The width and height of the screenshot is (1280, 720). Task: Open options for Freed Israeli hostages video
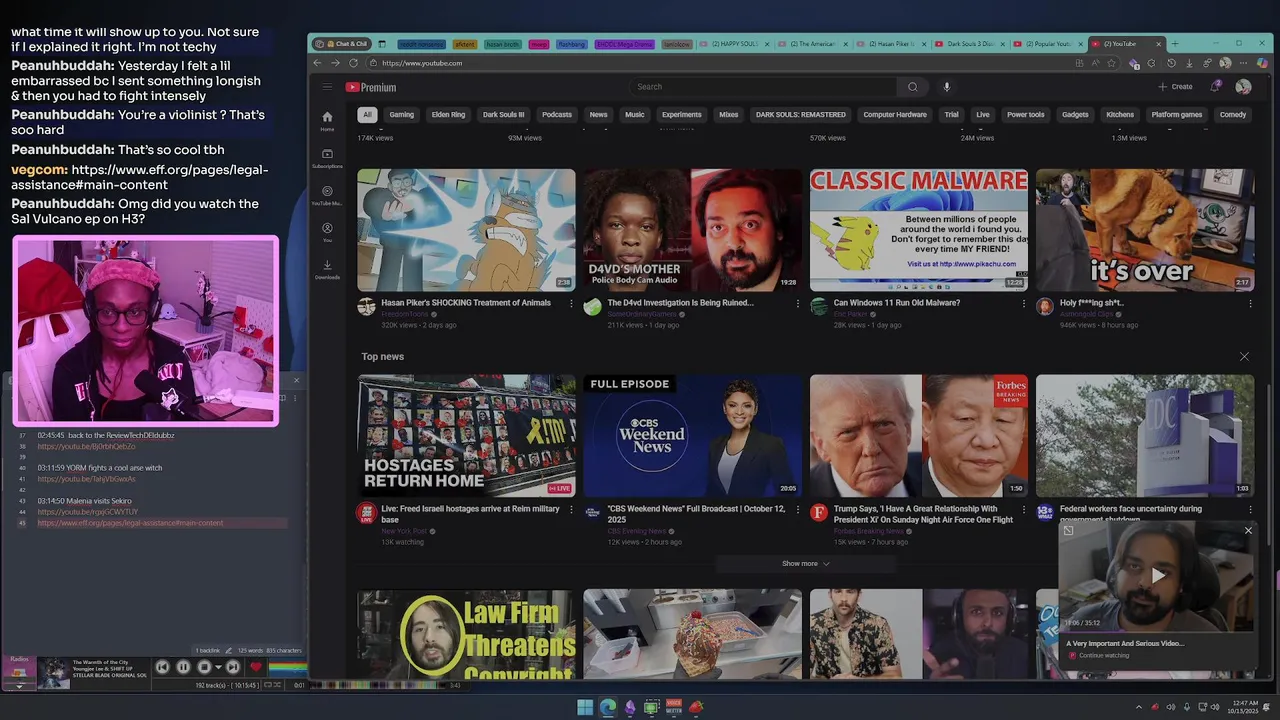click(x=571, y=510)
